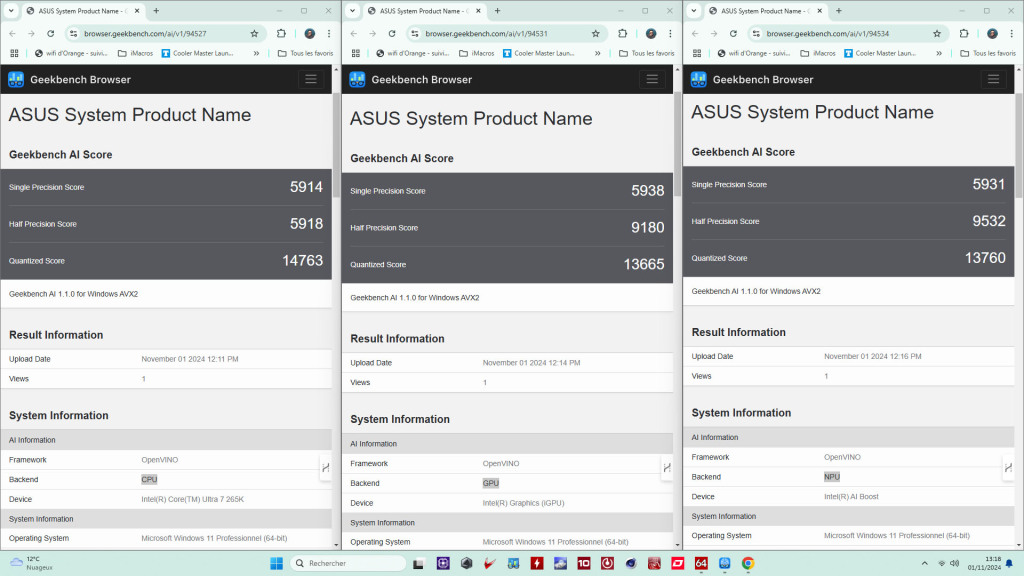
Task: Open Extensions in the 94531 window
Action: click(623, 33)
